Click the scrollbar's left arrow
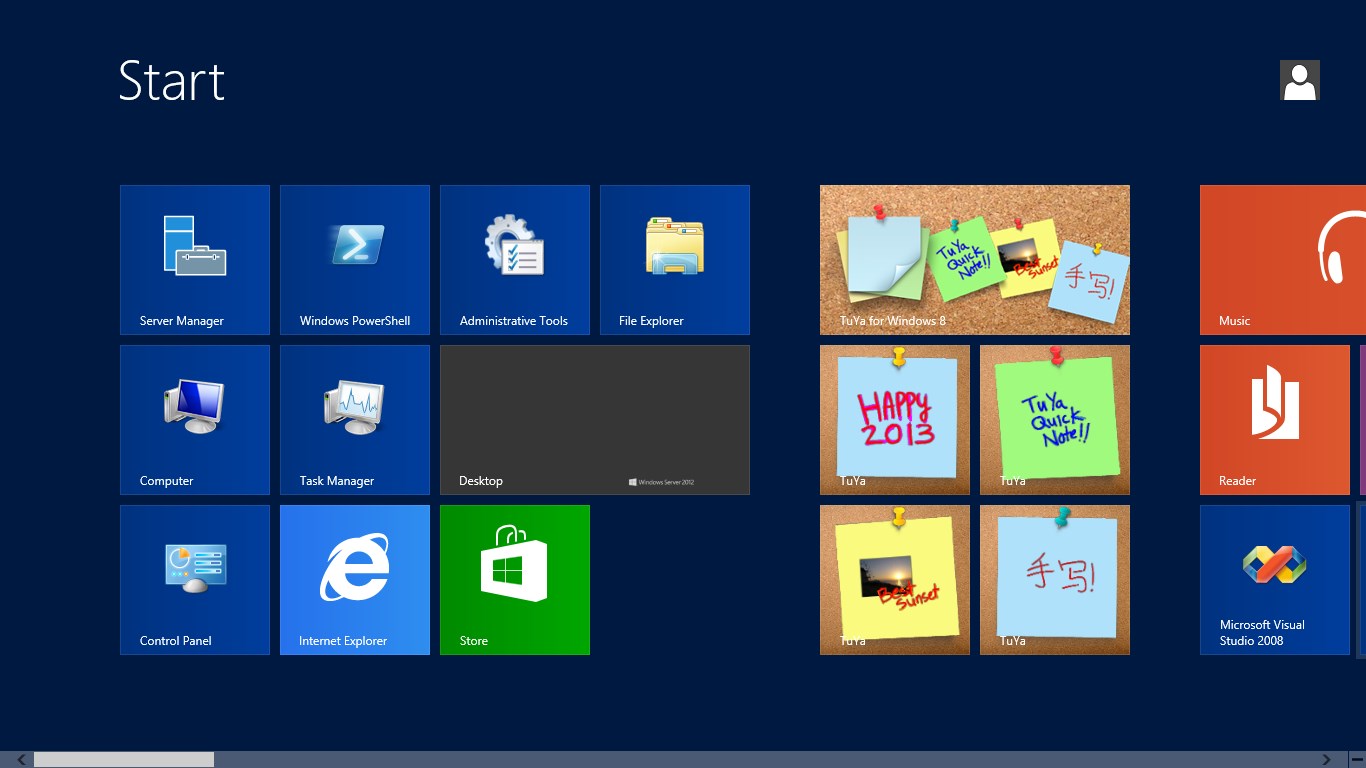 (x=22, y=760)
